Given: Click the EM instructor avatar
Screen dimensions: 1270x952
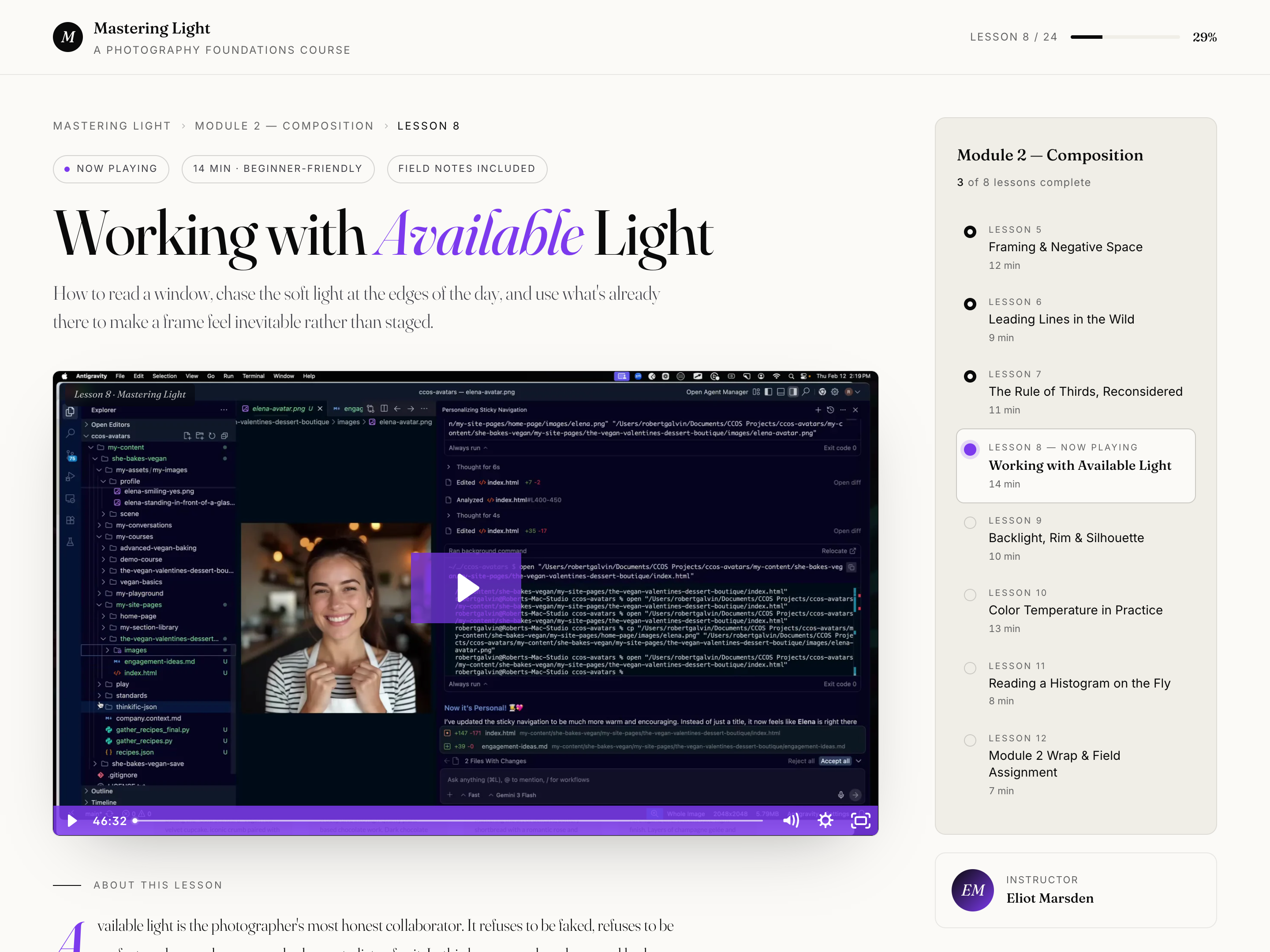Looking at the screenshot, I should coord(973,890).
